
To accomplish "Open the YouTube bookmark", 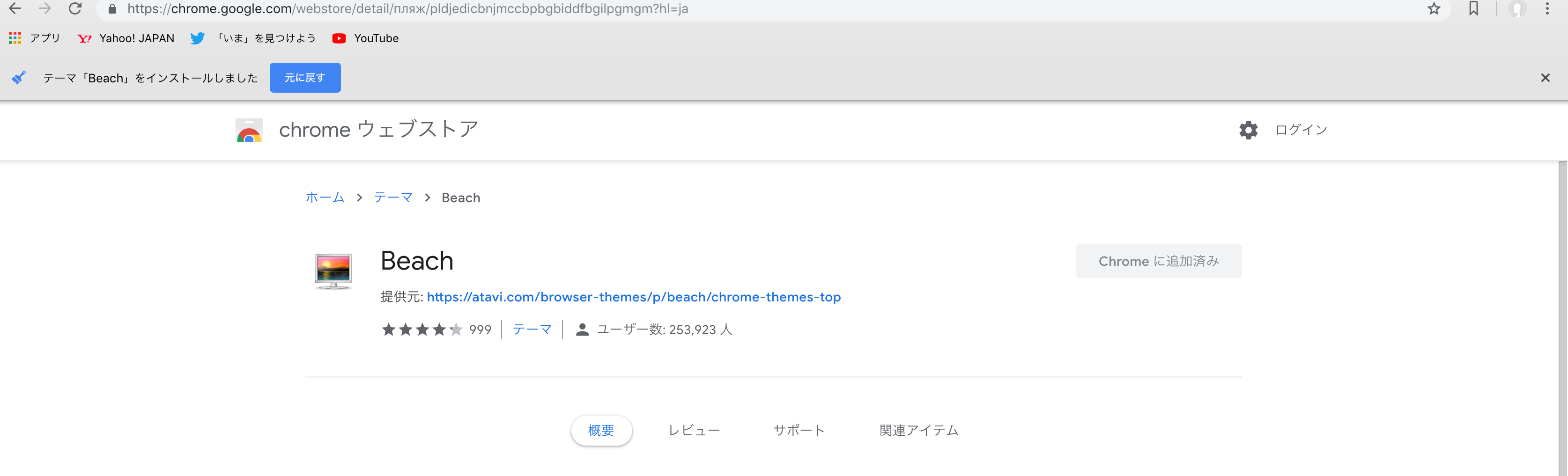I will pos(366,38).
